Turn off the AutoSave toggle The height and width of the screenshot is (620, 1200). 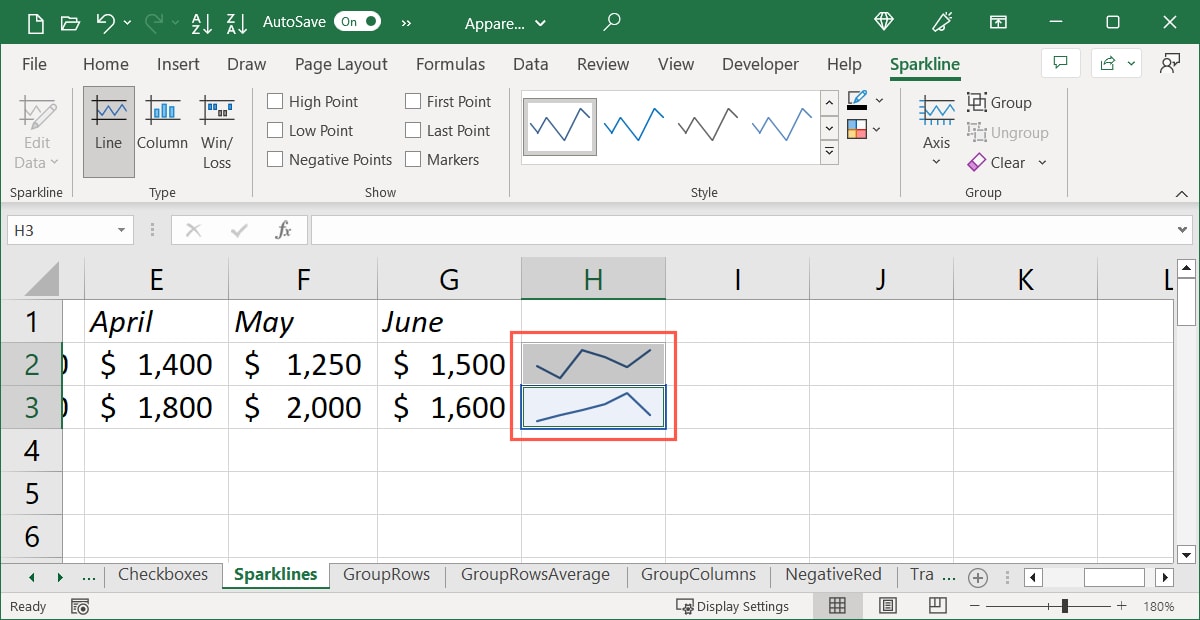(356, 20)
